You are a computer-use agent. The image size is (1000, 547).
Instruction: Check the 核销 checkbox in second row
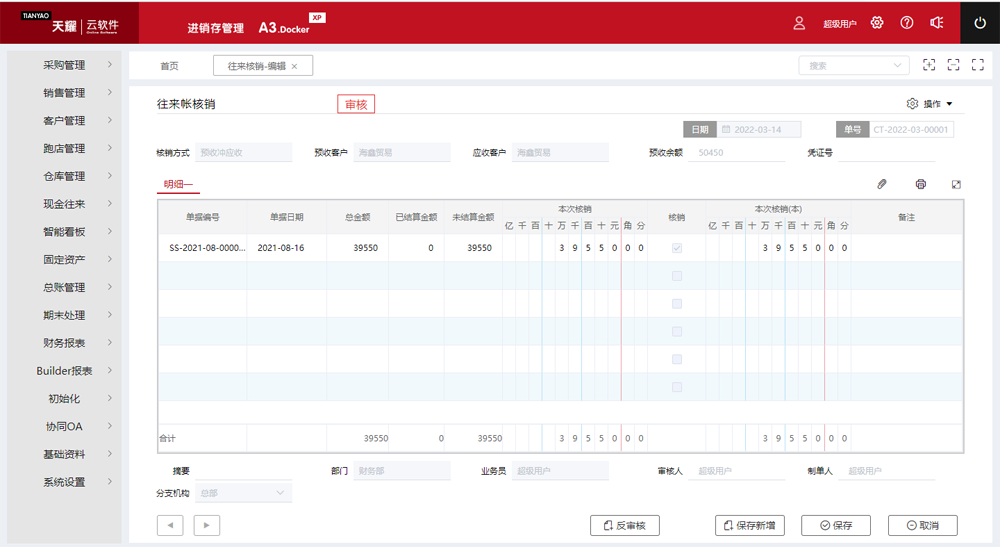pos(677,275)
